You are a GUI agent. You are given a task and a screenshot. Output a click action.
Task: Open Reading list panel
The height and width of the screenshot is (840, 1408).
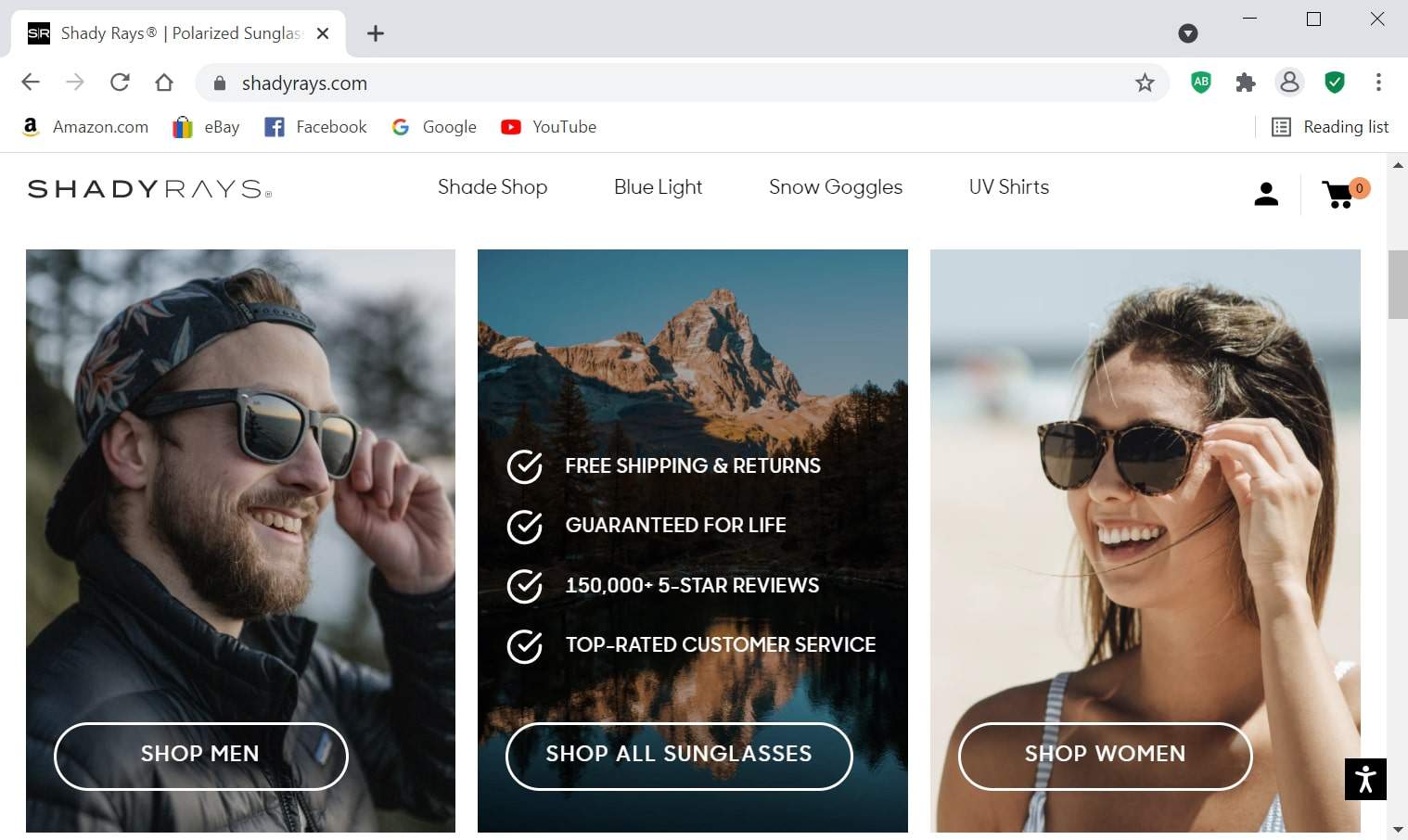coord(1330,127)
